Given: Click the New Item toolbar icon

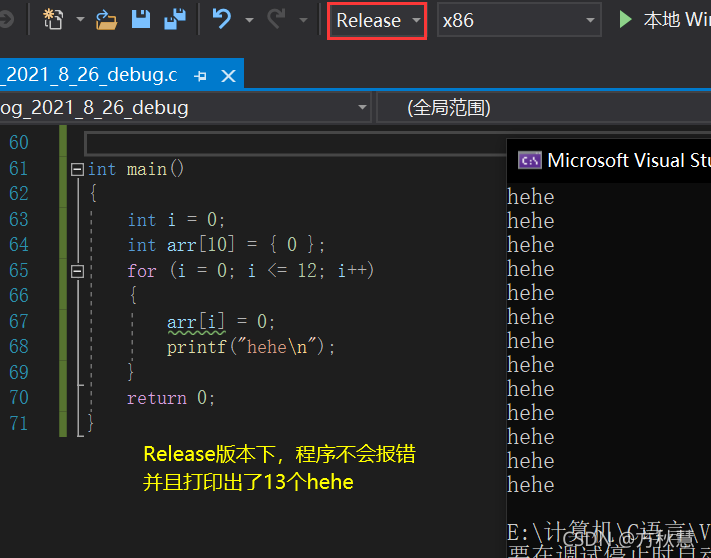Looking at the screenshot, I should pyautogui.click(x=54, y=19).
